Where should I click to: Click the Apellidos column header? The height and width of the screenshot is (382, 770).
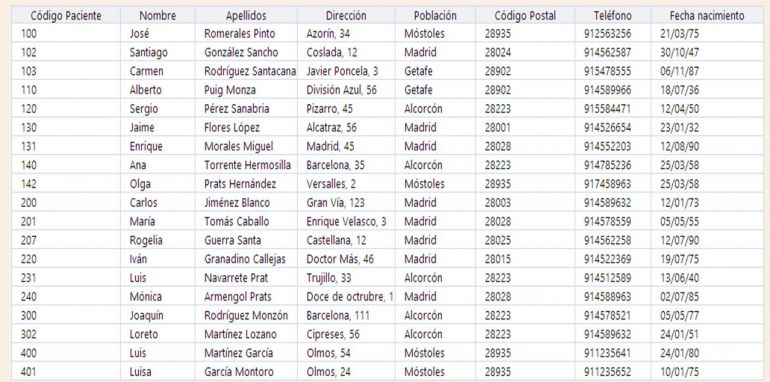click(246, 16)
